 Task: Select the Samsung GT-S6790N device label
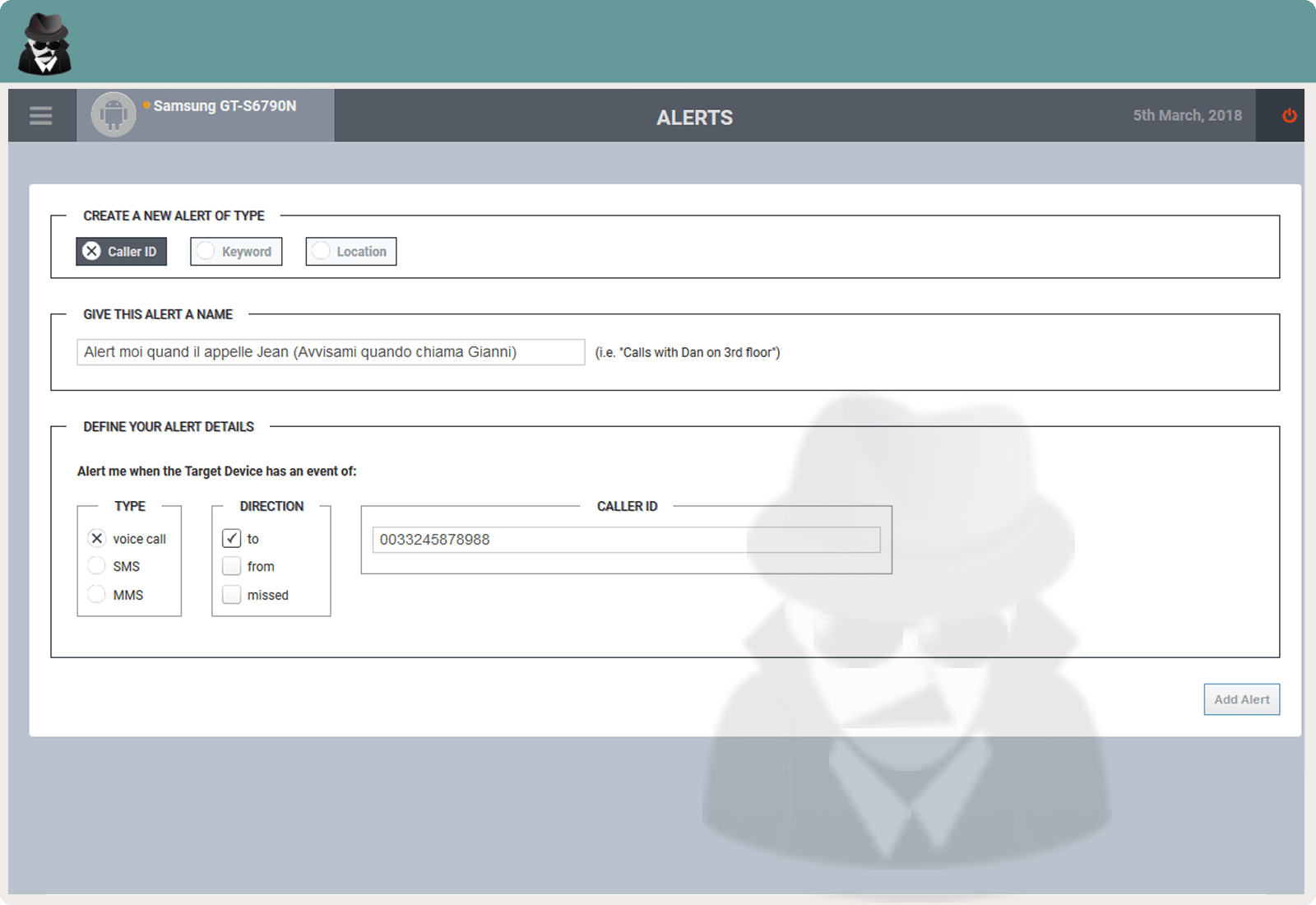point(225,106)
